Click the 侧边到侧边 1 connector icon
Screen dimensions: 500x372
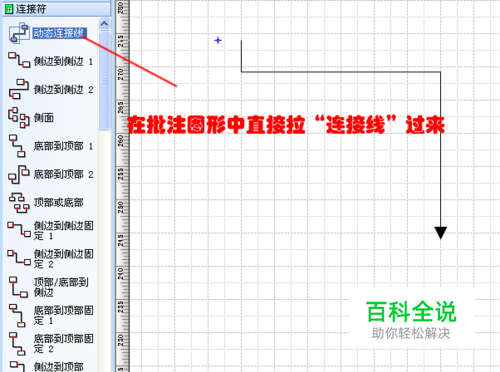point(19,60)
